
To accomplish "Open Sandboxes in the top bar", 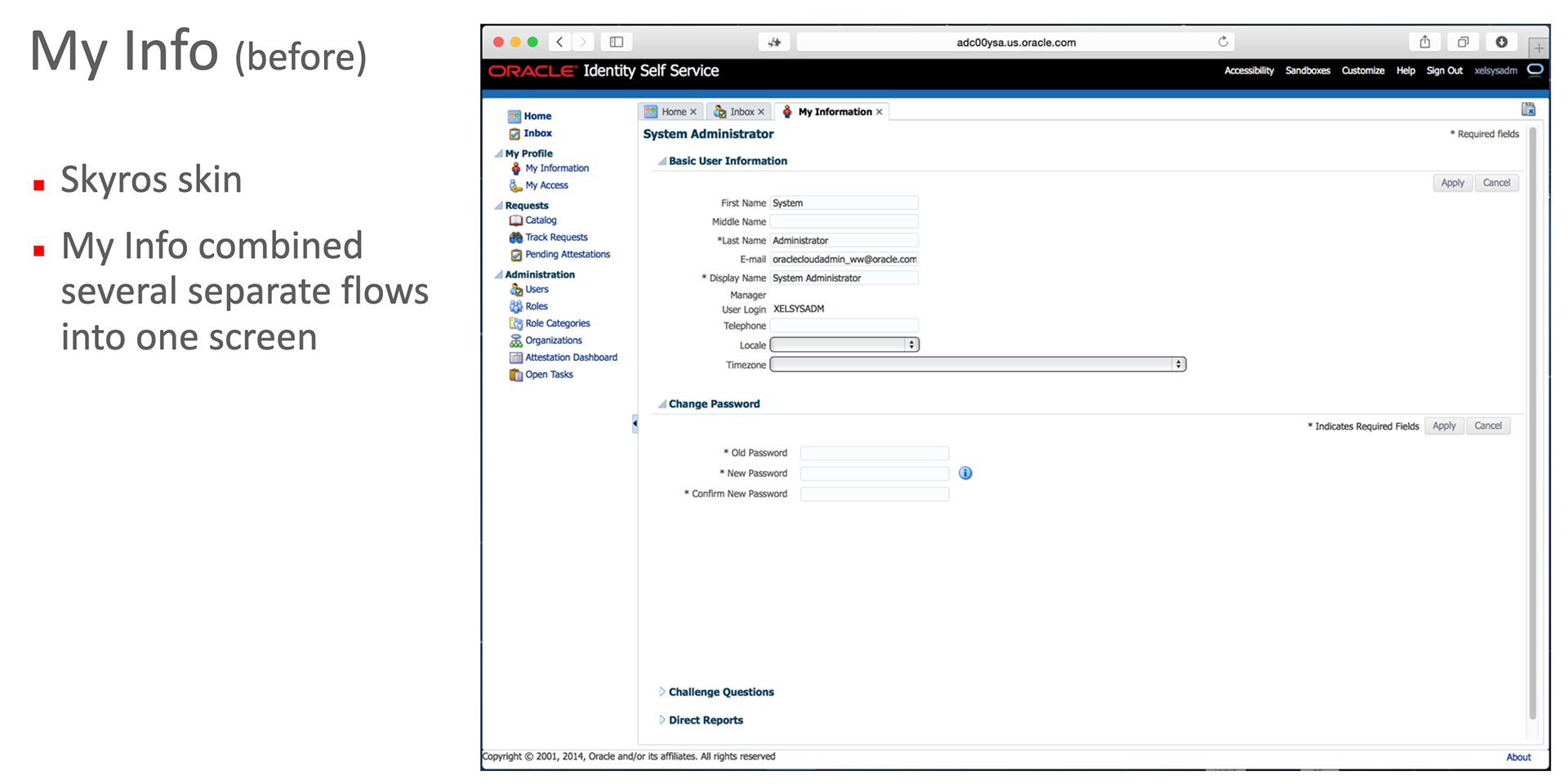I will point(1307,70).
